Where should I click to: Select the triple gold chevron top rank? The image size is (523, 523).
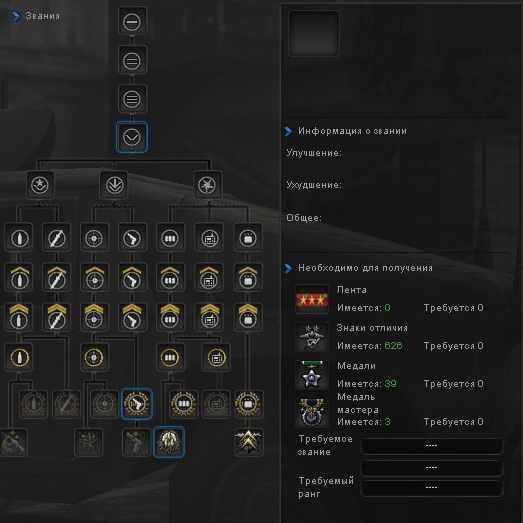248,442
